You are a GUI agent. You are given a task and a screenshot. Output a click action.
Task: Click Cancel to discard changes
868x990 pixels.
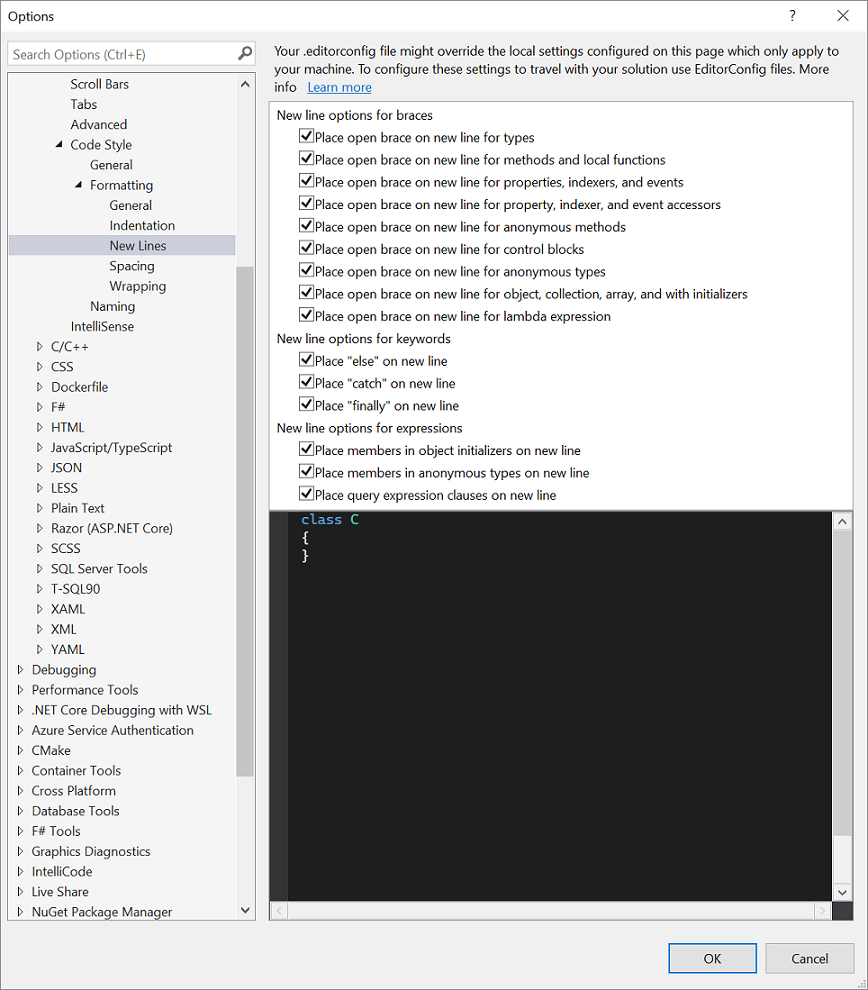coord(809,958)
